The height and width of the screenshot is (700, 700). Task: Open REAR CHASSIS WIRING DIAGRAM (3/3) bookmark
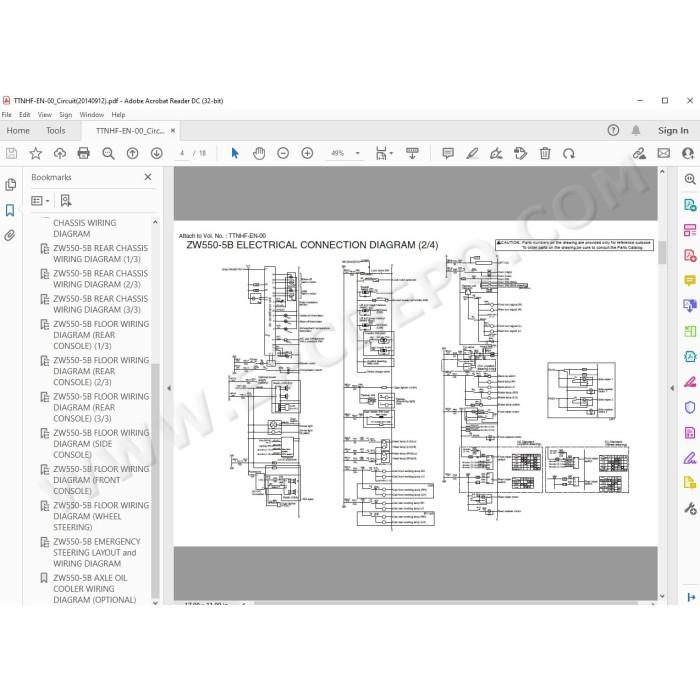point(100,304)
